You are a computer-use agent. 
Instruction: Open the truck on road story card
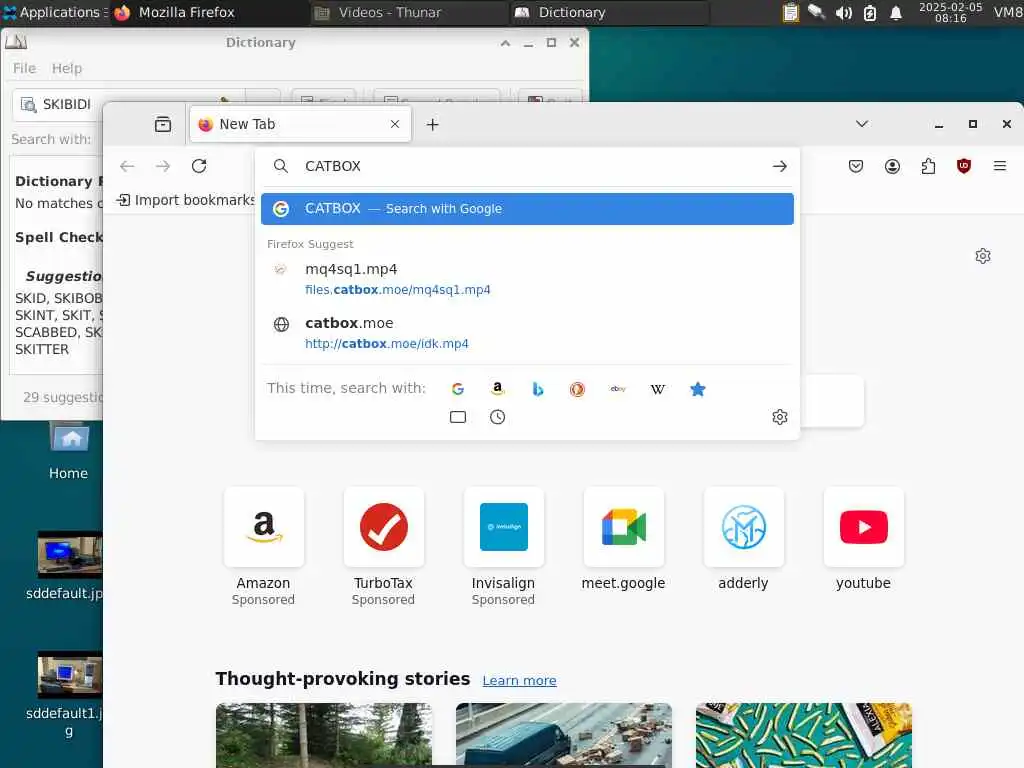click(x=564, y=735)
